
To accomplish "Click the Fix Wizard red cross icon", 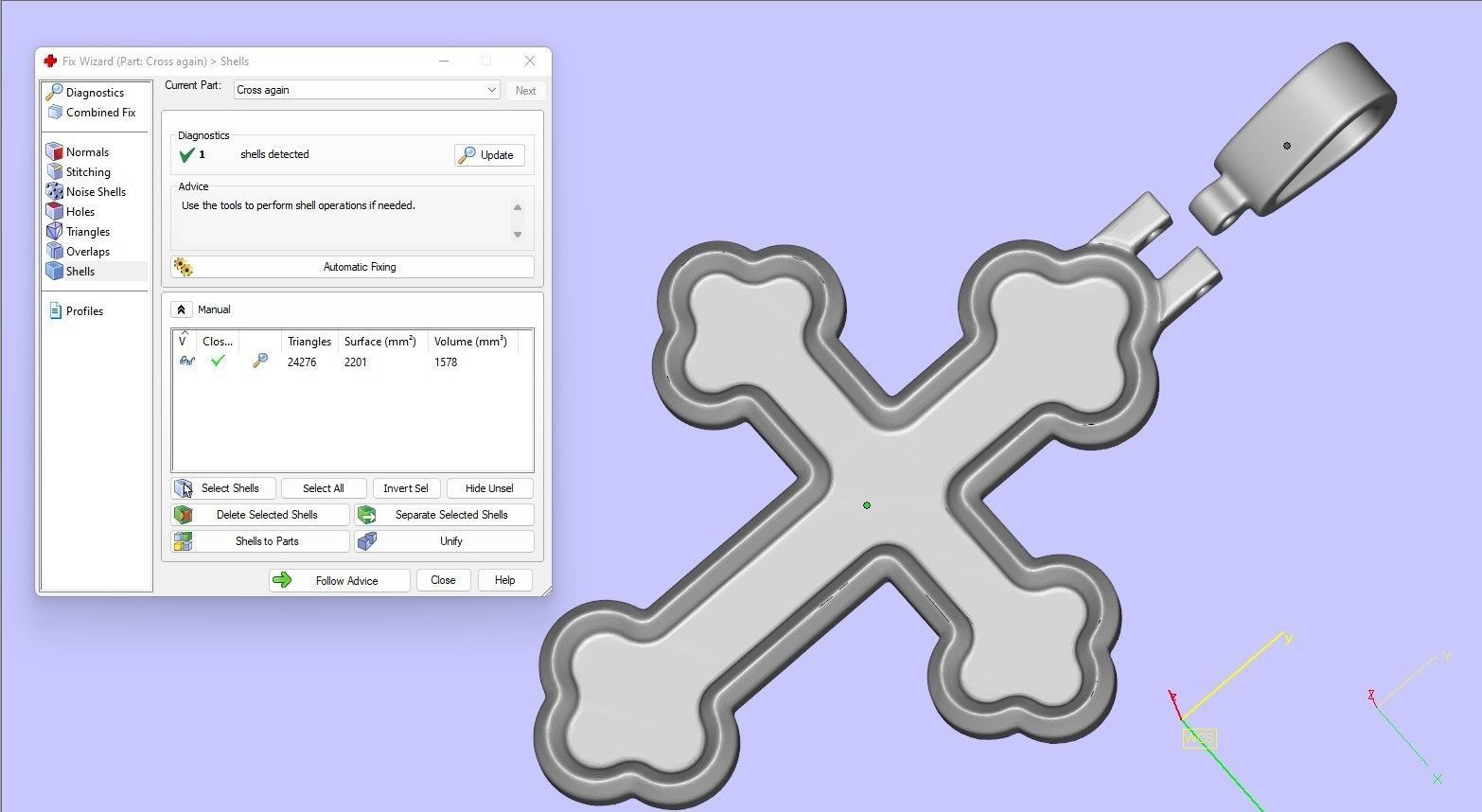I will [x=50, y=61].
